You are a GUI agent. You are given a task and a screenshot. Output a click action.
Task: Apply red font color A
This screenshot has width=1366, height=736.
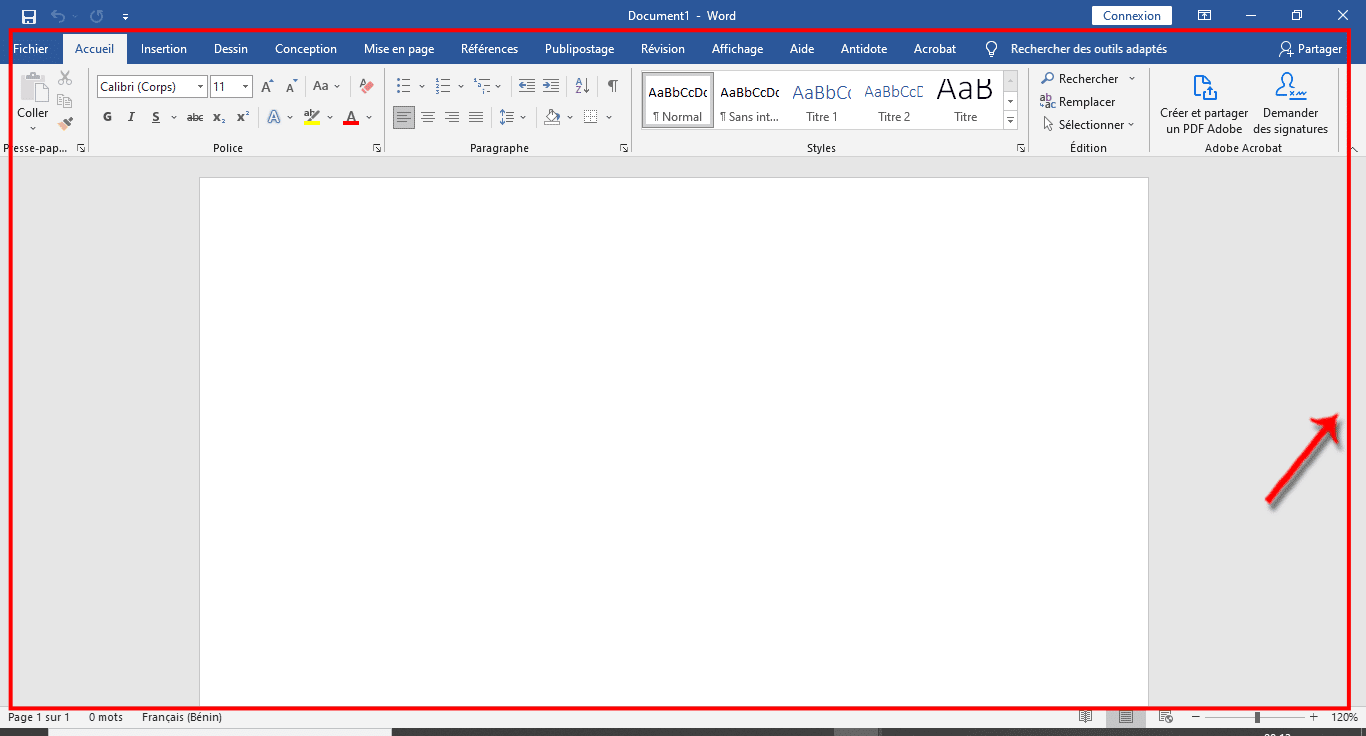351,117
